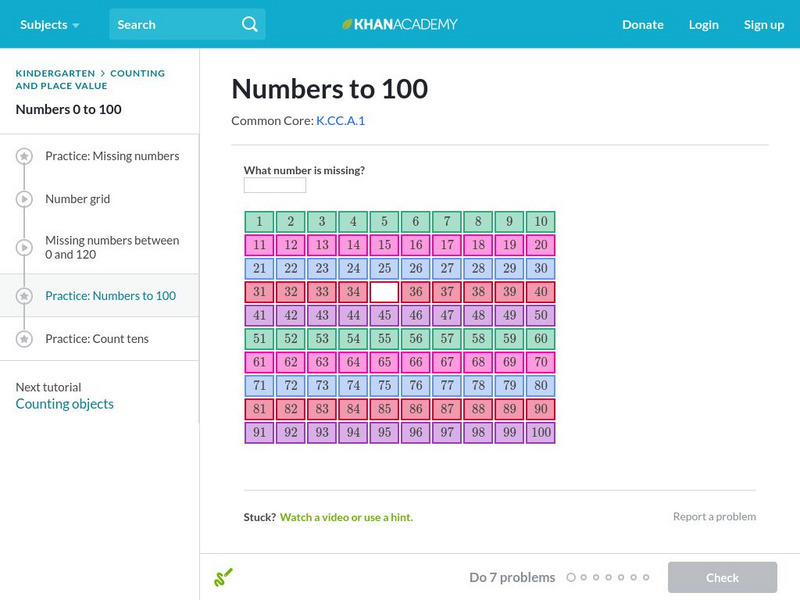Image resolution: width=800 pixels, height=600 pixels.
Task: Click Report a problem link
Action: coord(714,517)
